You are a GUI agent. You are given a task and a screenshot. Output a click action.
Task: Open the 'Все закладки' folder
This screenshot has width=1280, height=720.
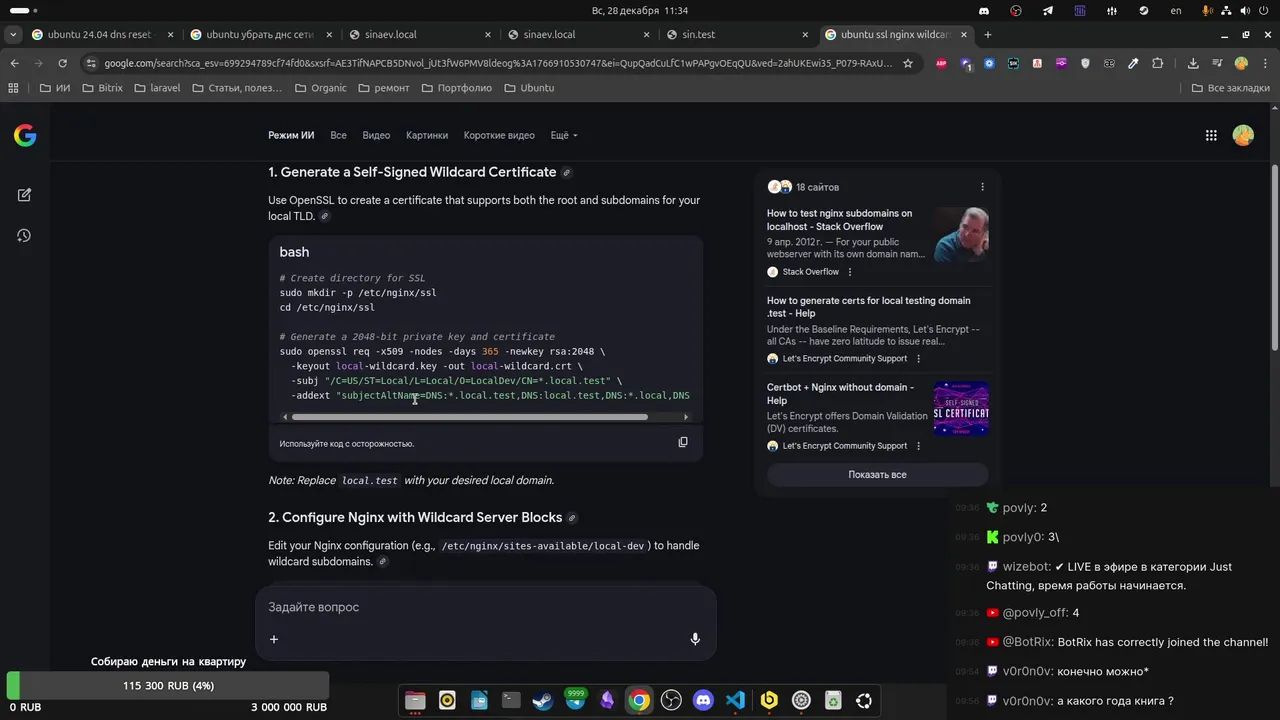[x=1230, y=88]
